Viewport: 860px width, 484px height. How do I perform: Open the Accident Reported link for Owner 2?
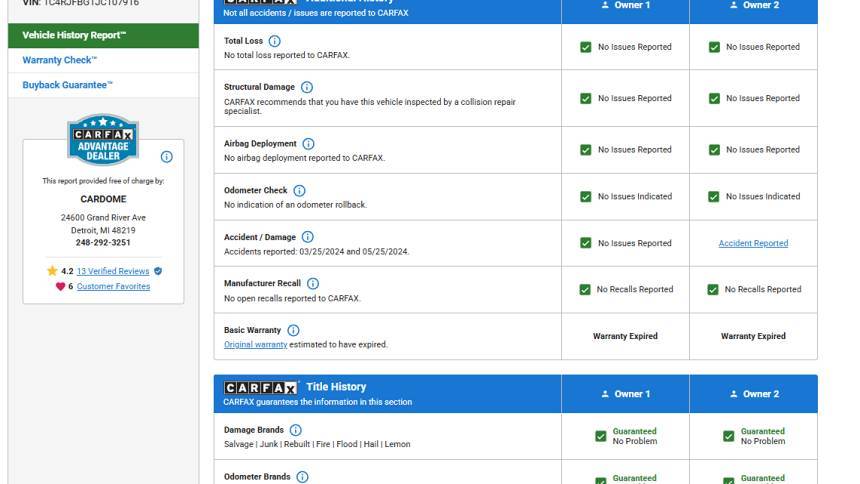(x=753, y=243)
